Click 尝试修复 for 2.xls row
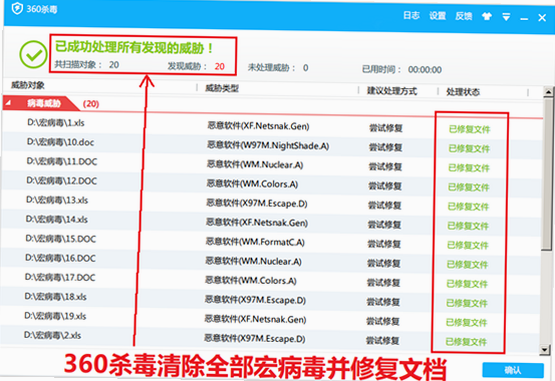The height and width of the screenshot is (381, 555). 383,341
